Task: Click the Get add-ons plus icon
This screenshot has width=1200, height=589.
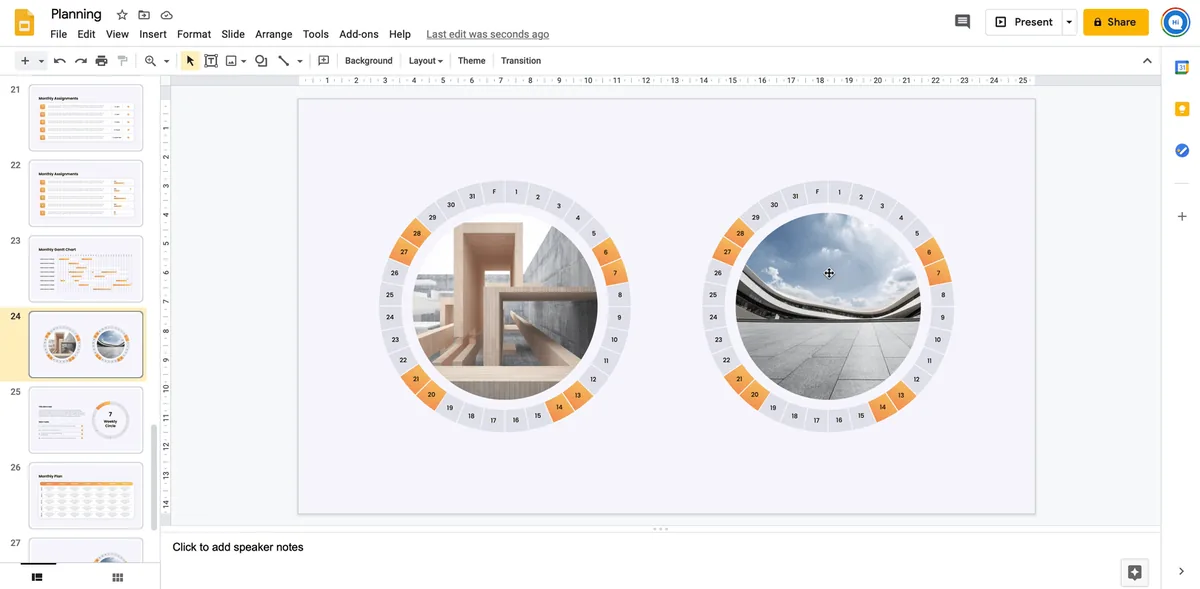Action: point(1182,216)
